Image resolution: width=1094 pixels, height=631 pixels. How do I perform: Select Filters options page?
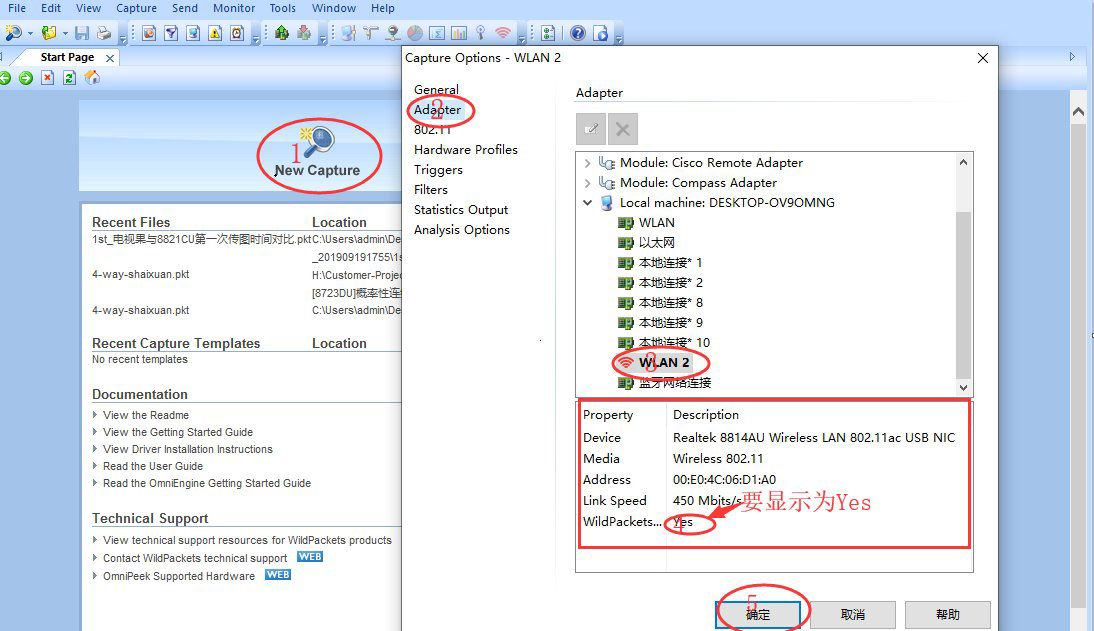[x=430, y=189]
